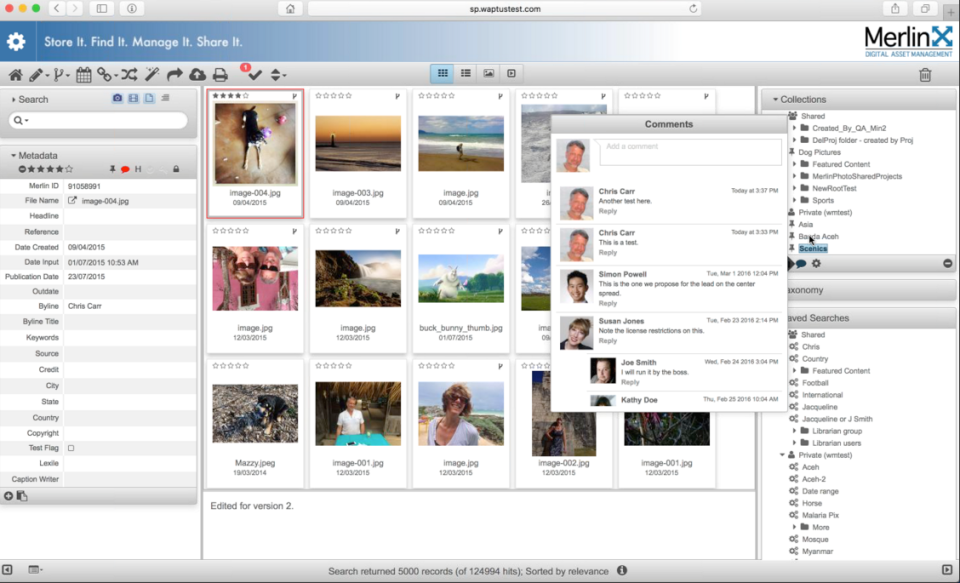960x583 pixels.
Task: Switch to single image view mode
Action: [489, 73]
